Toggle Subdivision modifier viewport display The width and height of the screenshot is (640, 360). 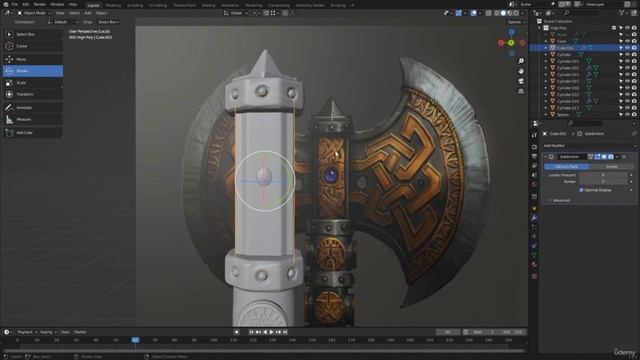[604, 157]
